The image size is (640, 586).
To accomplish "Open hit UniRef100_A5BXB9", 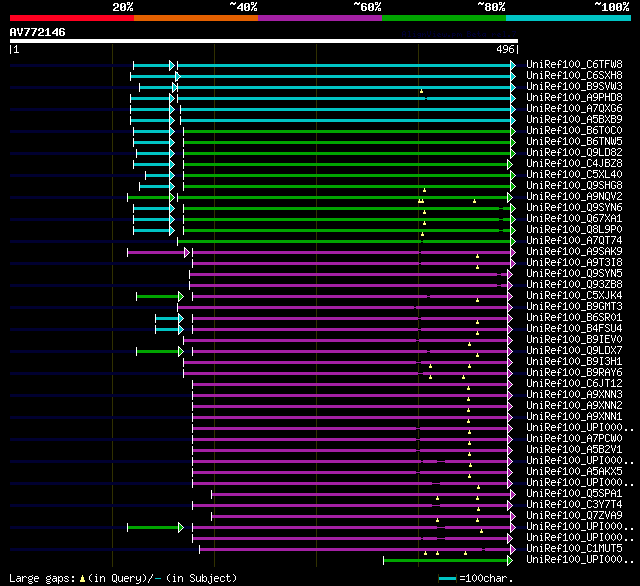I will [574, 120].
